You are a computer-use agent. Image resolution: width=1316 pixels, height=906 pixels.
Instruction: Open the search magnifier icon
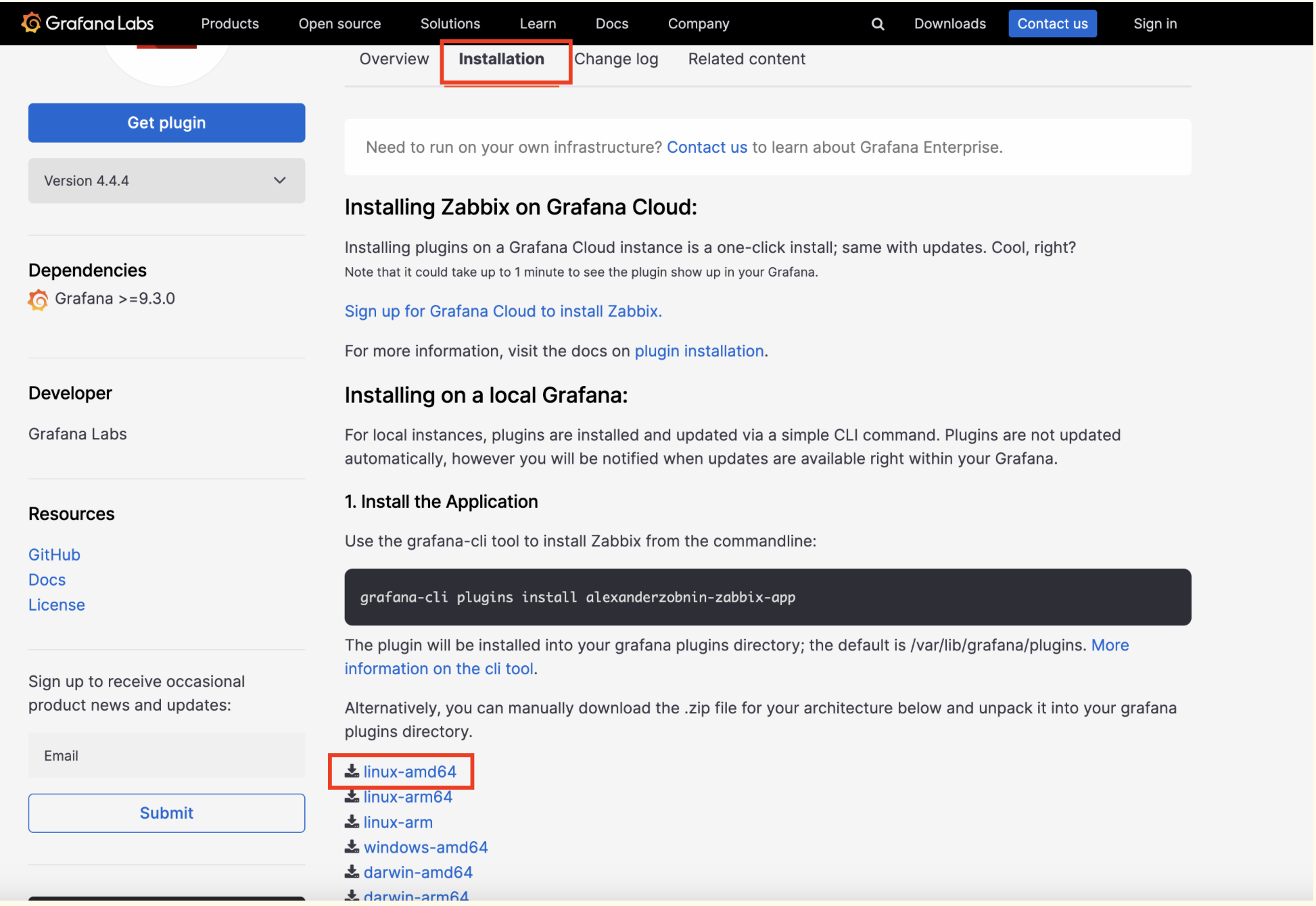pyautogui.click(x=877, y=24)
